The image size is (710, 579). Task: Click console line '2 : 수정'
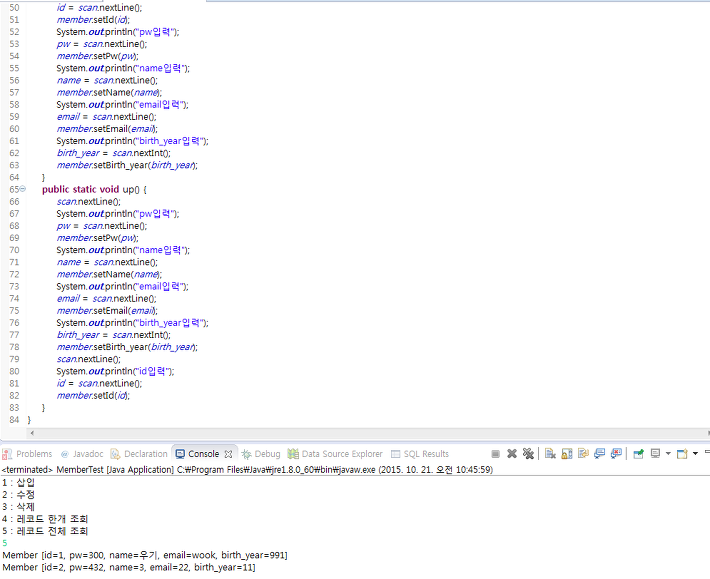pyautogui.click(x=19, y=494)
